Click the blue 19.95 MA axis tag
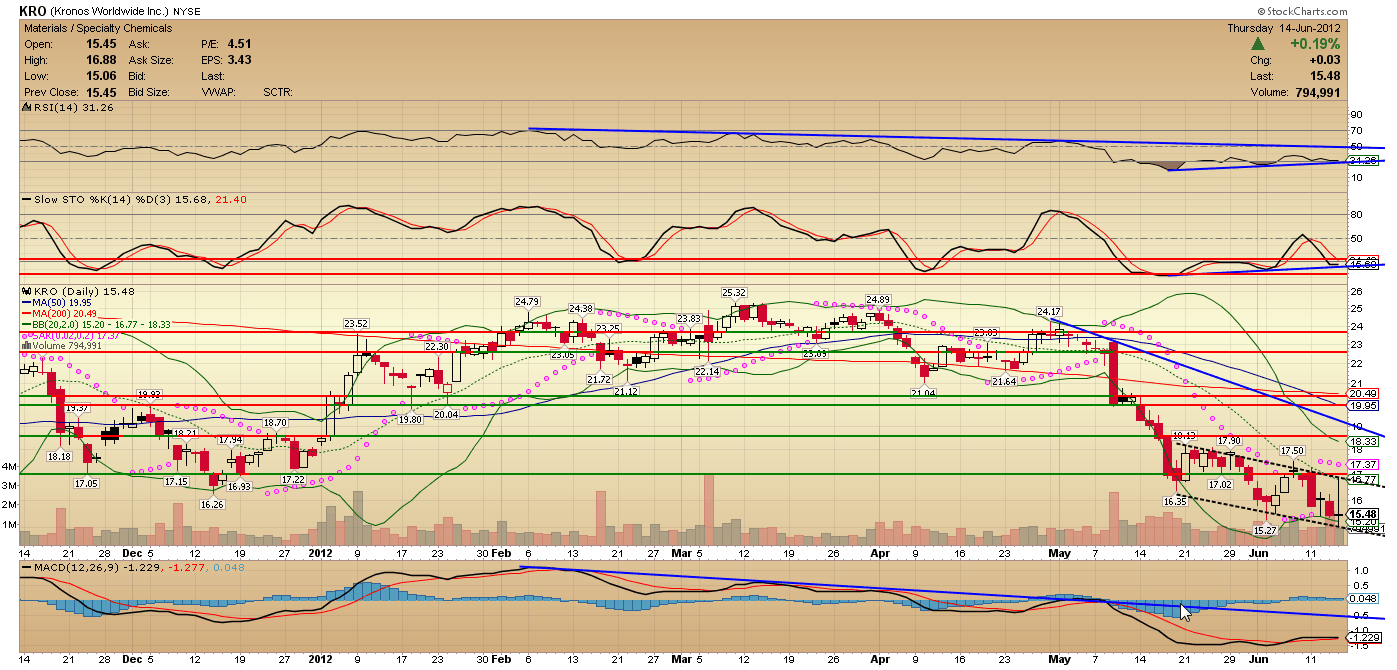Viewport: 1397px width, 670px height. coord(1365,406)
